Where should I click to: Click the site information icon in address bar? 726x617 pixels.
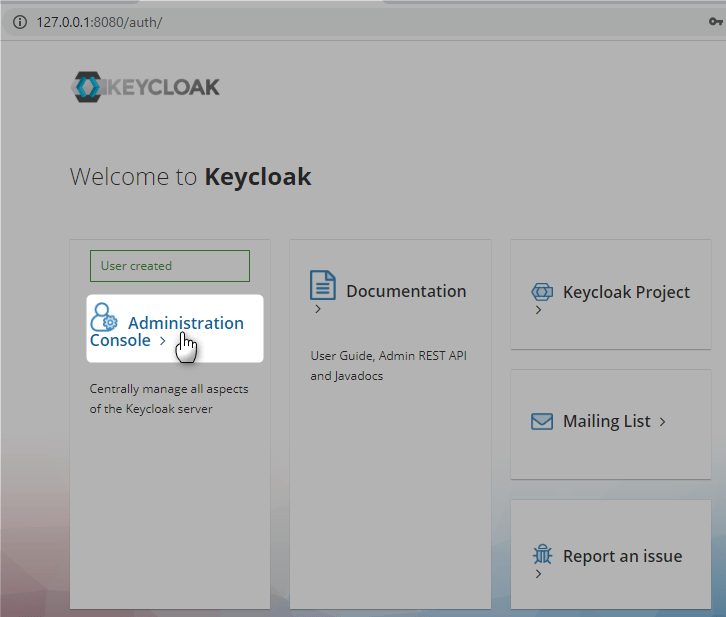coord(19,22)
